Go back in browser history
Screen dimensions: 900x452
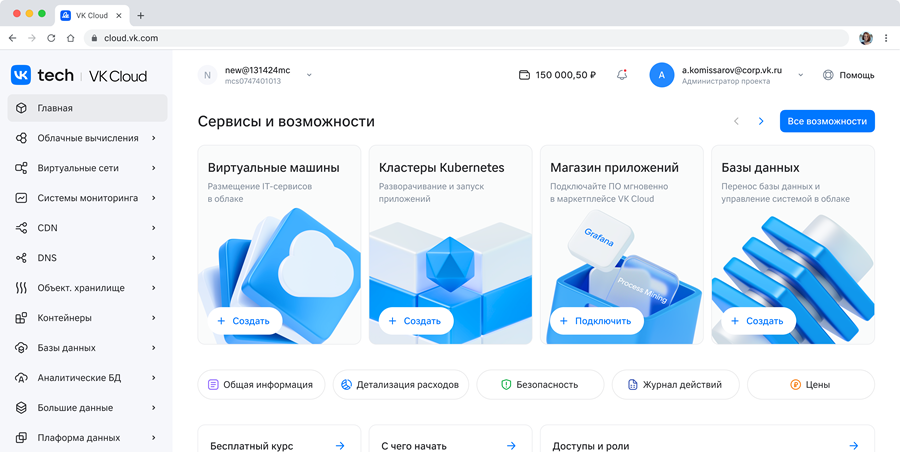[13, 38]
